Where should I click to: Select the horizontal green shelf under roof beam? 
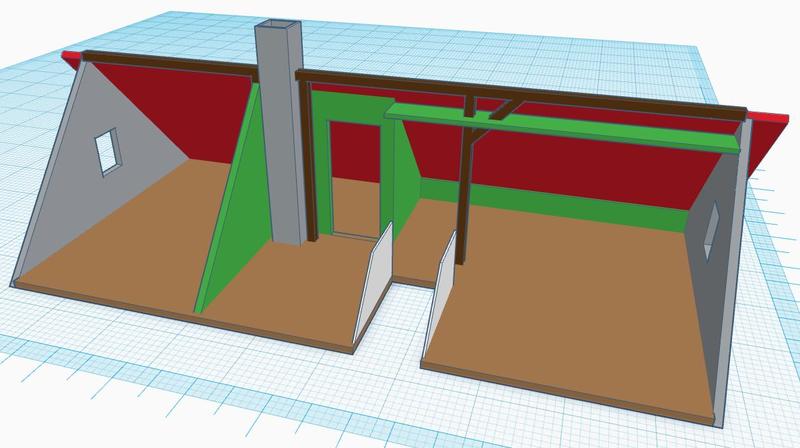(x=561, y=128)
